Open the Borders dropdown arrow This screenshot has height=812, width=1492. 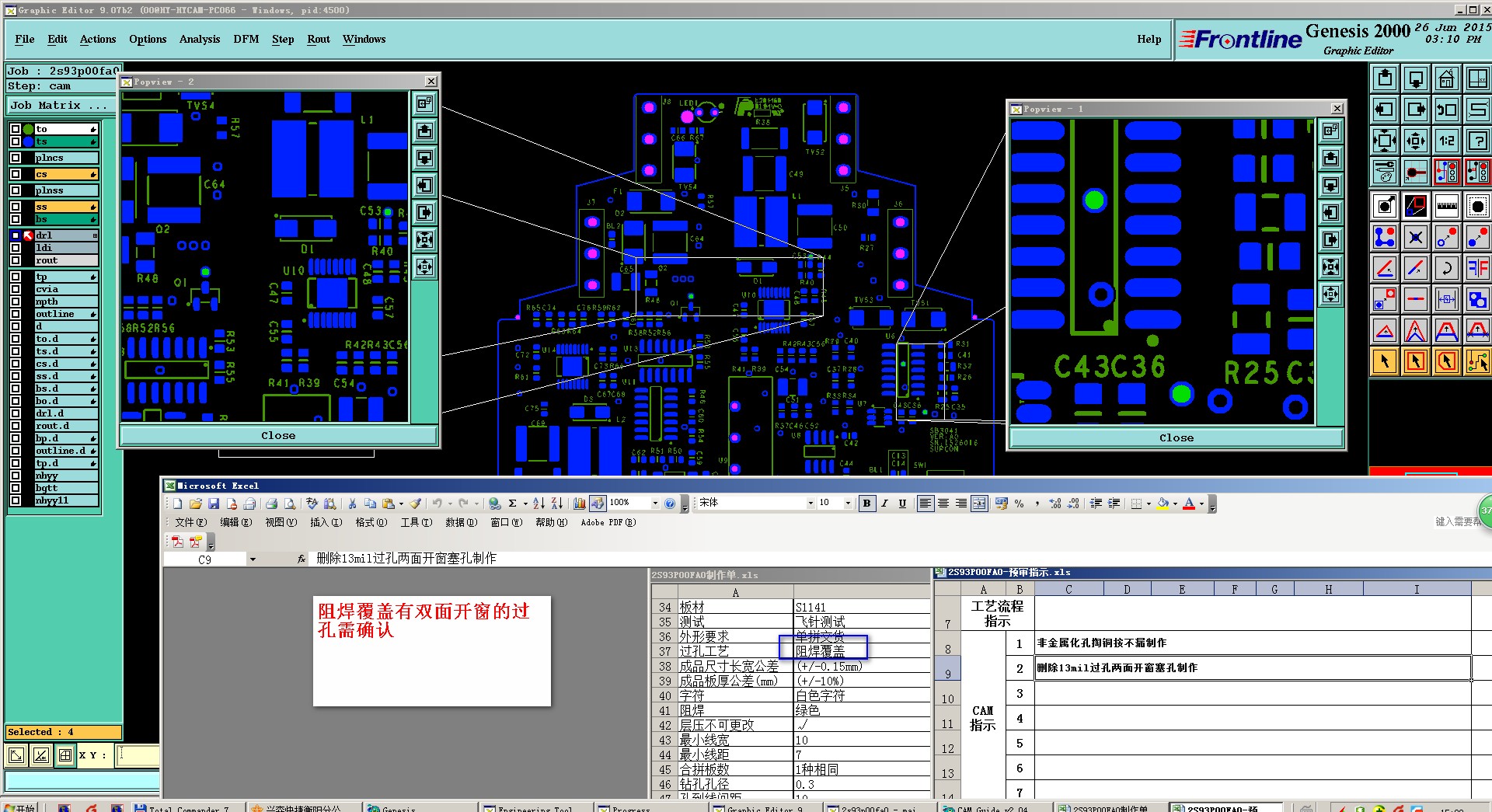(x=1149, y=504)
